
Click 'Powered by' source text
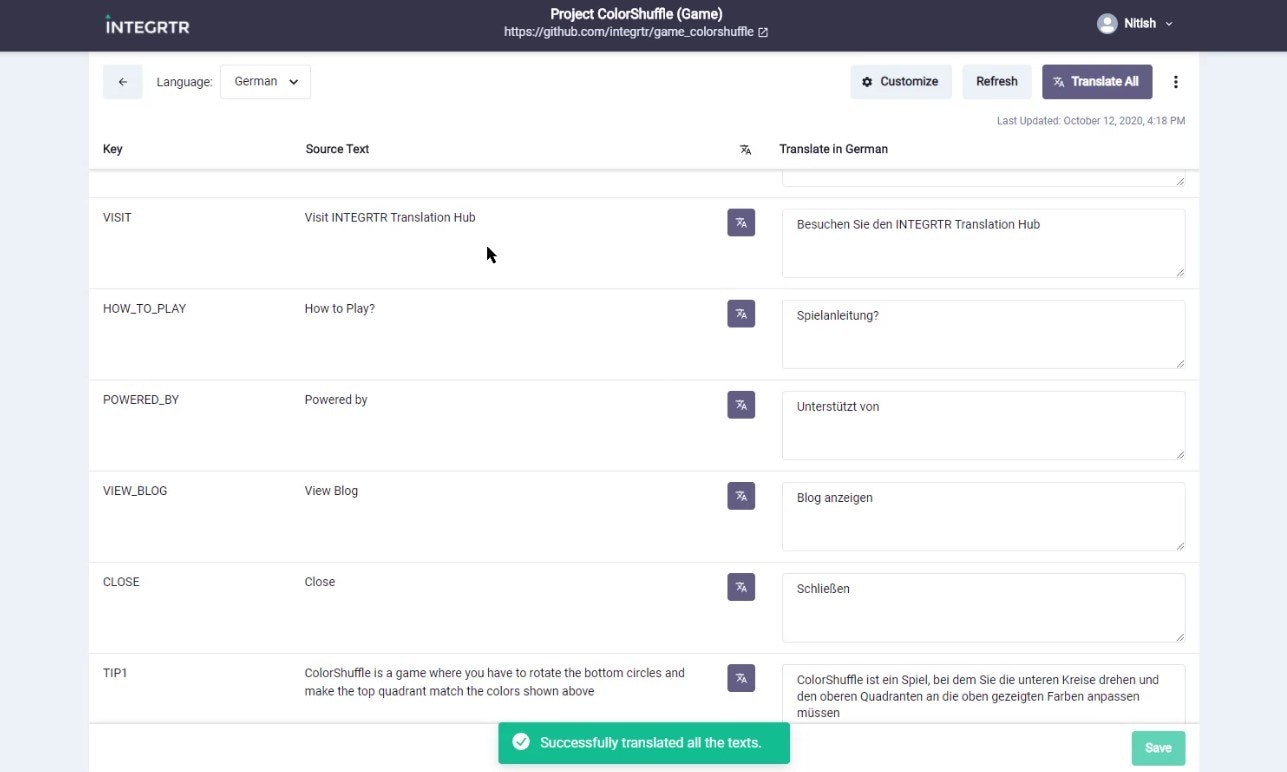tap(336, 399)
